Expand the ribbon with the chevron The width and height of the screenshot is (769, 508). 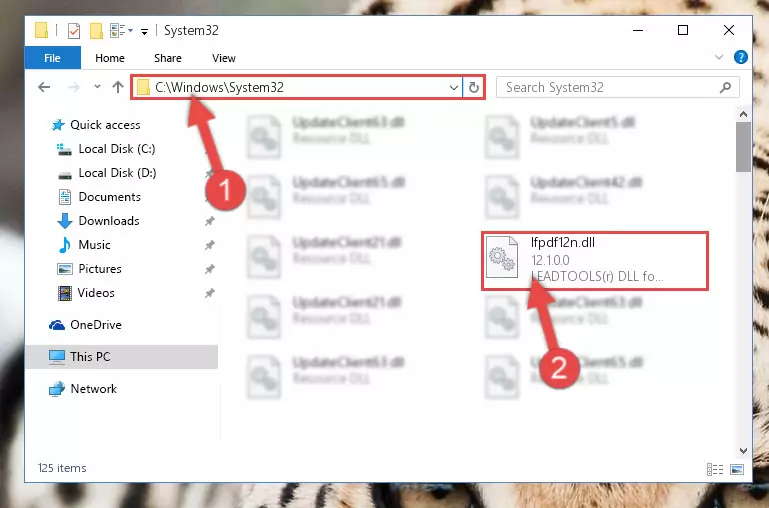pyautogui.click(x=718, y=57)
